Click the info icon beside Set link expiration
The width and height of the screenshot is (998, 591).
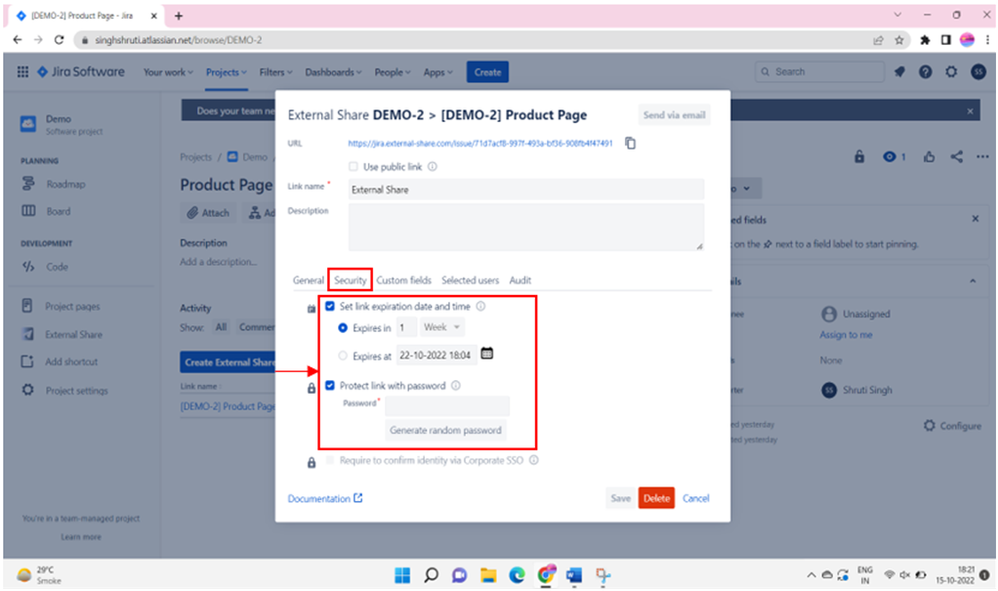click(481, 306)
